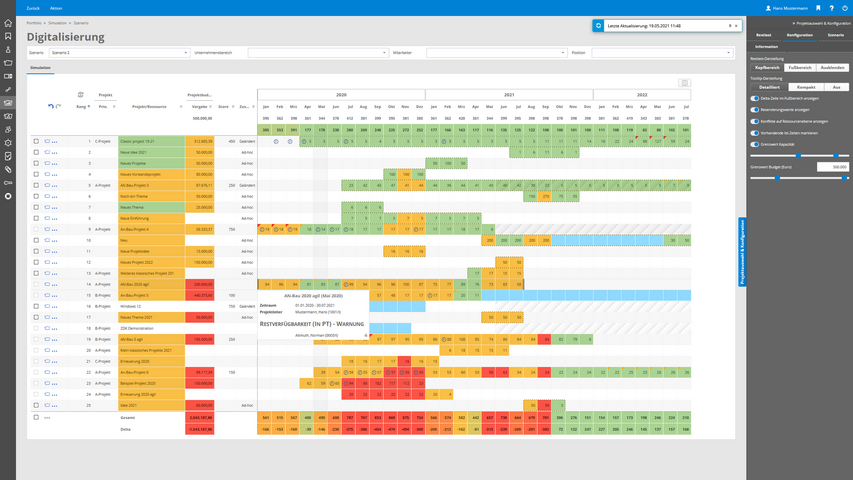Click the undo arrow above the table
This screenshot has height=480, width=853.
point(51,106)
